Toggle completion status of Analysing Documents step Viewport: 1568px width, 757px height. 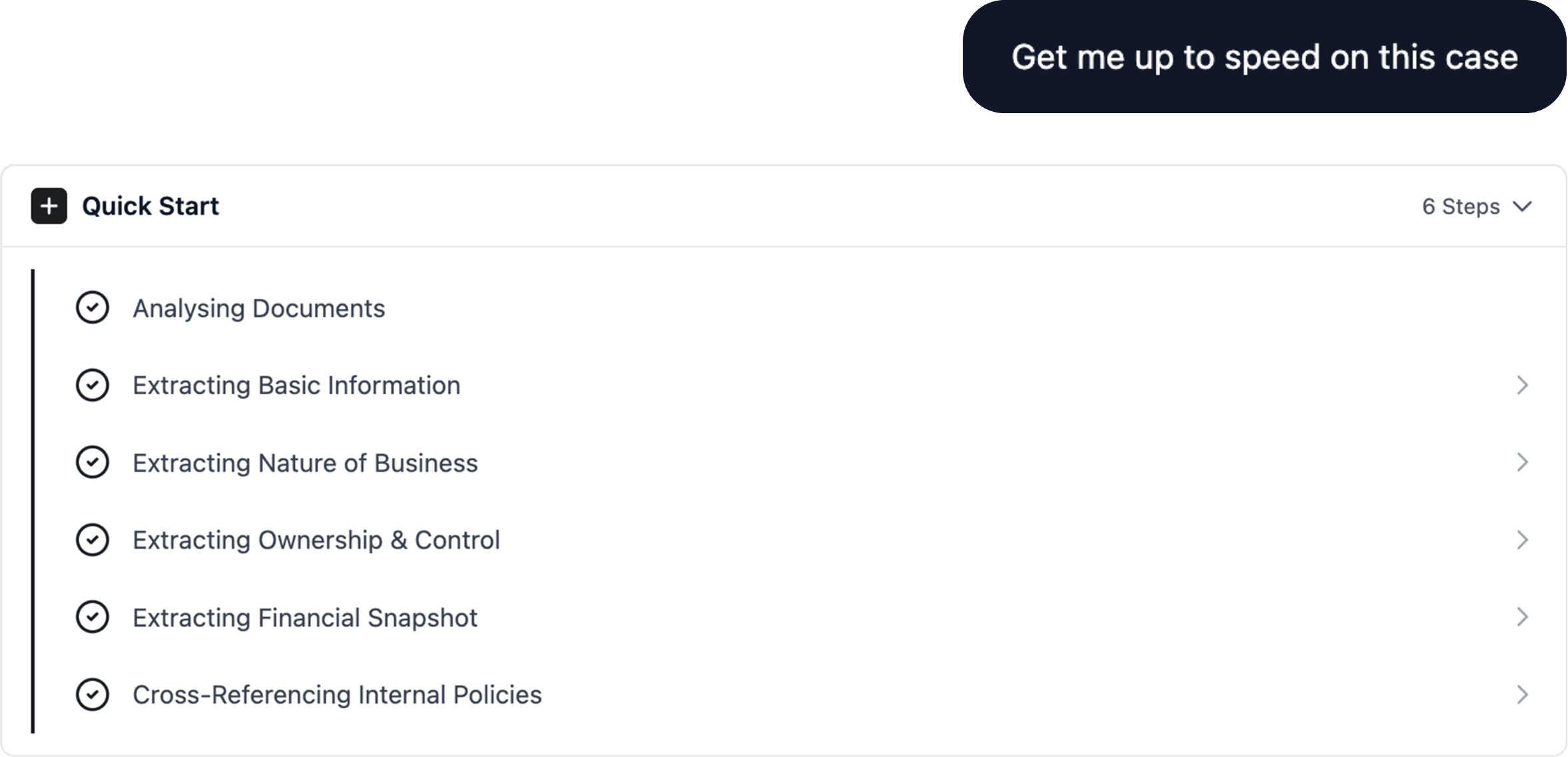pyautogui.click(x=92, y=308)
